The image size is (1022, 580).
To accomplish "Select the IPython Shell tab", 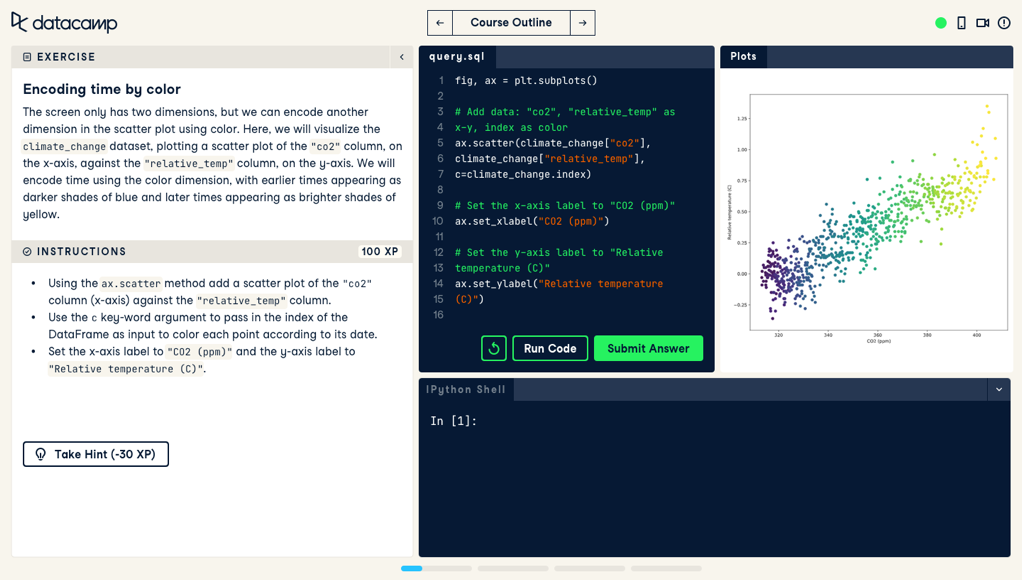I will pyautogui.click(x=465, y=389).
